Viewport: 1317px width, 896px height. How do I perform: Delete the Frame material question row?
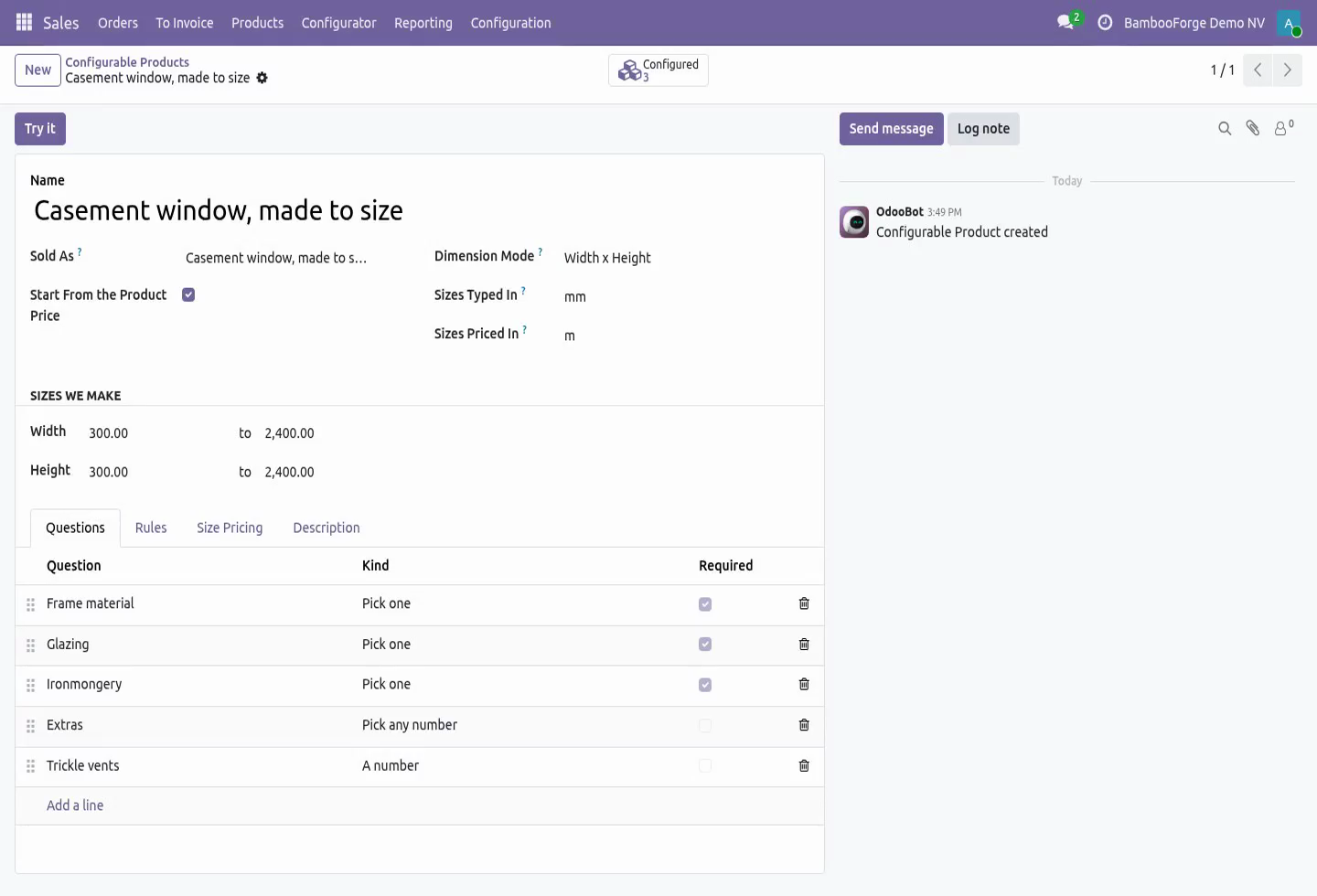point(804,603)
